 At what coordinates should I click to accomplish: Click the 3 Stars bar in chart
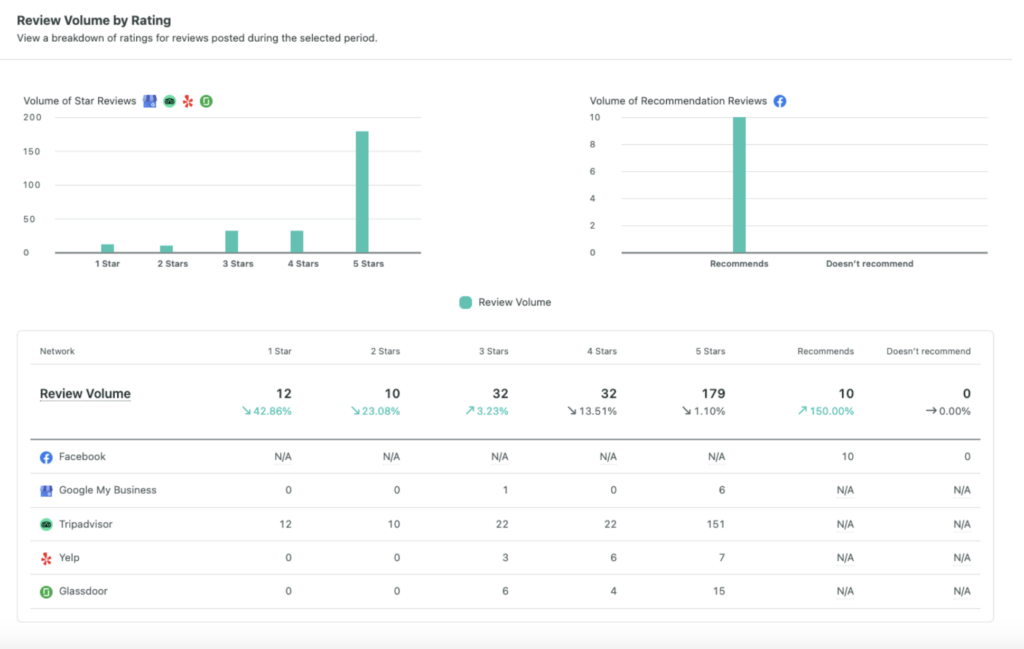click(x=232, y=241)
